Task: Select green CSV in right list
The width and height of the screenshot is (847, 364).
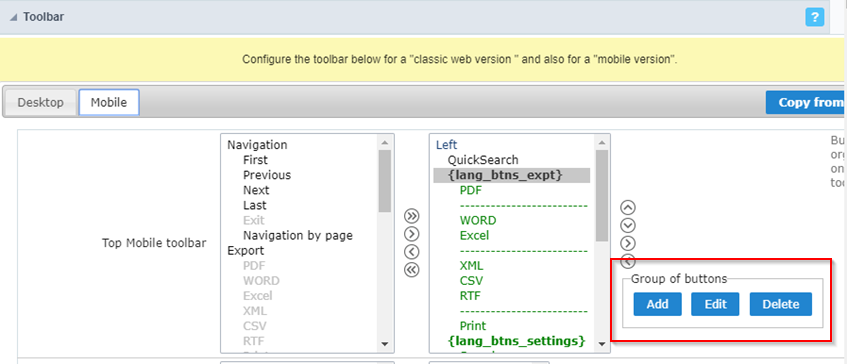Action: point(472,281)
